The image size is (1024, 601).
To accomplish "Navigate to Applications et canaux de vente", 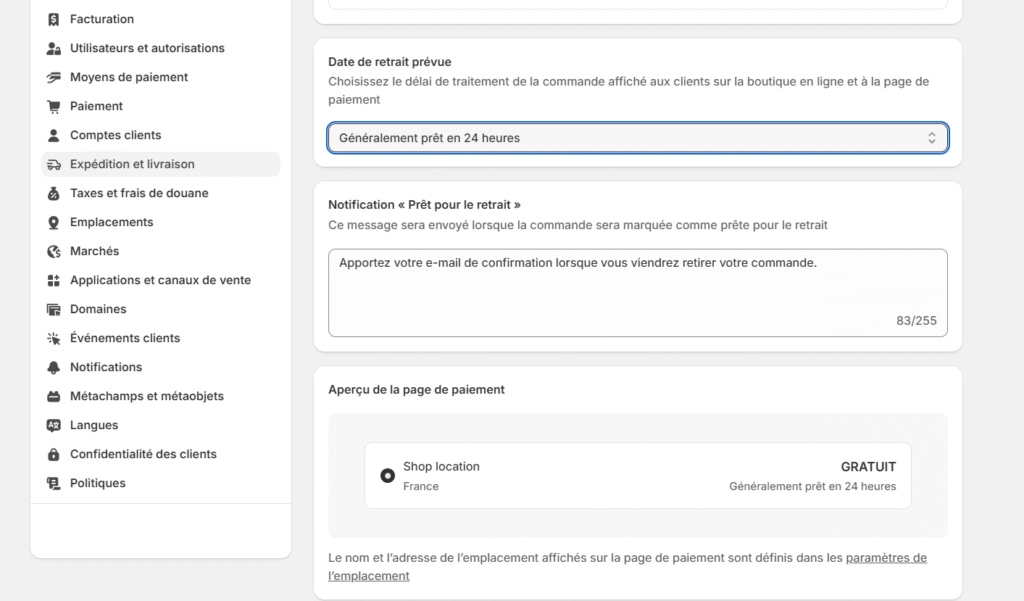I will tap(161, 280).
